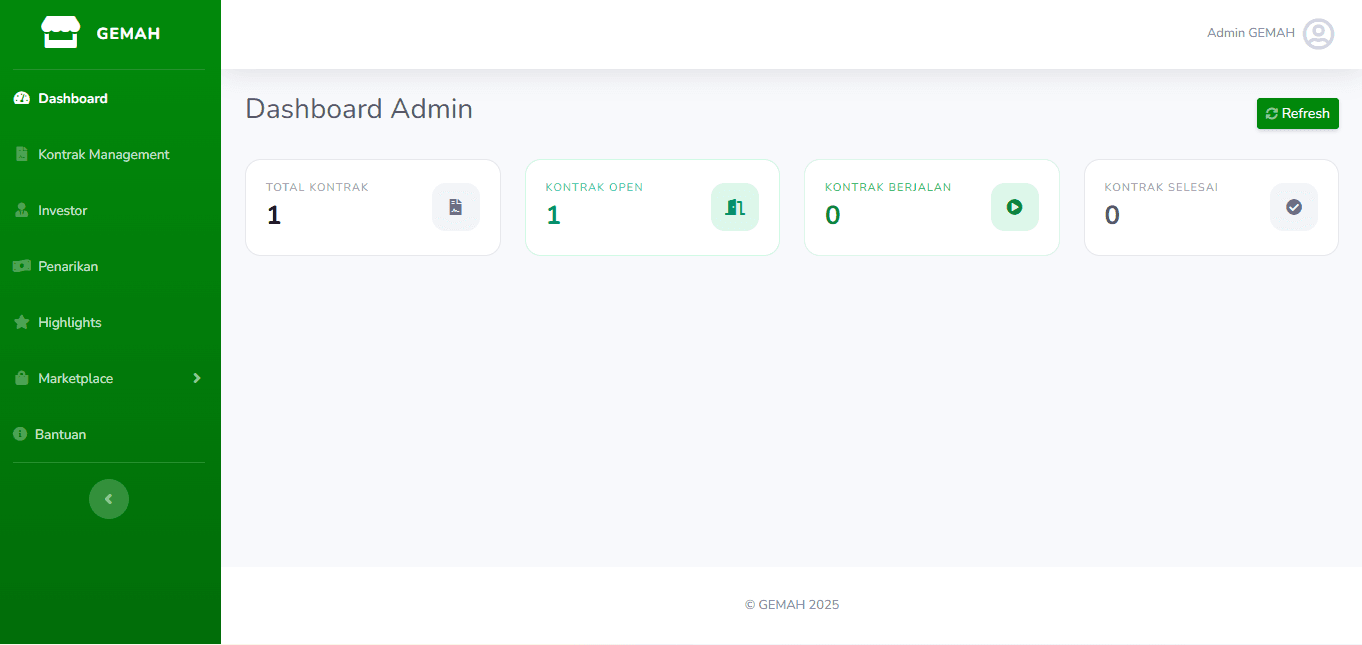Open the Admin GEMAH user dropdown
1362x645 pixels.
click(1250, 33)
